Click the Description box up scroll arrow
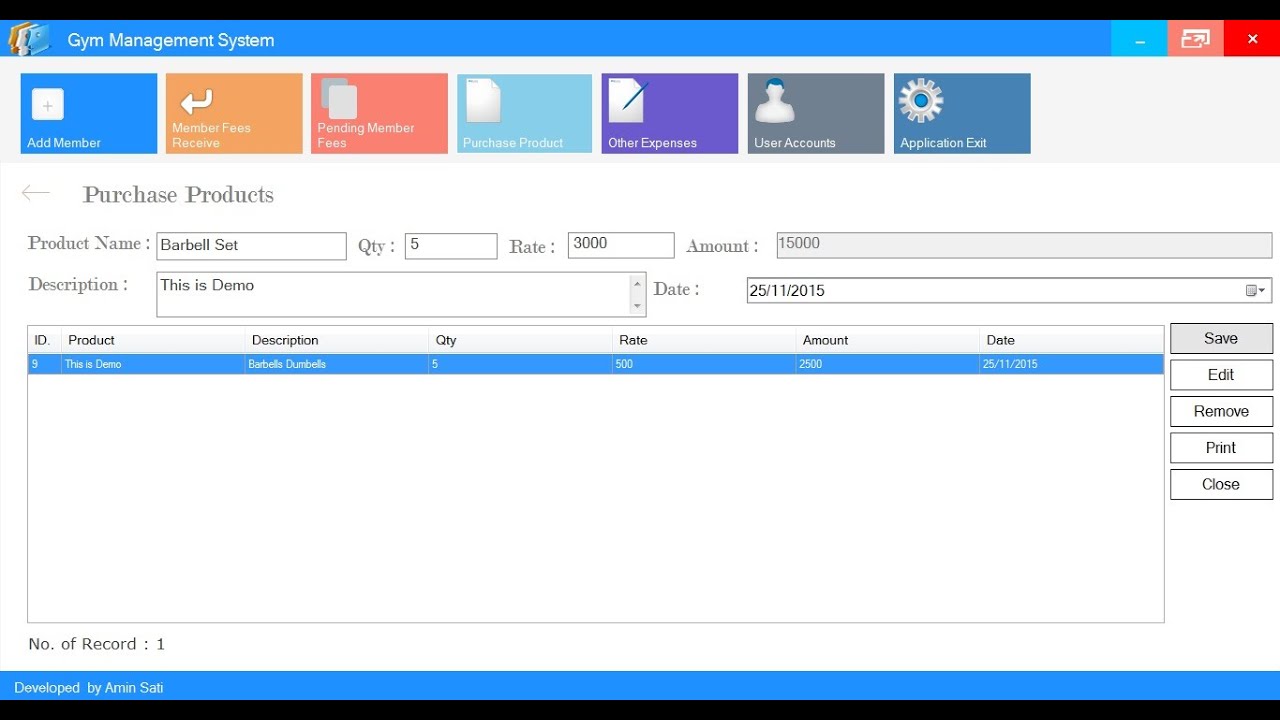 pyautogui.click(x=637, y=284)
